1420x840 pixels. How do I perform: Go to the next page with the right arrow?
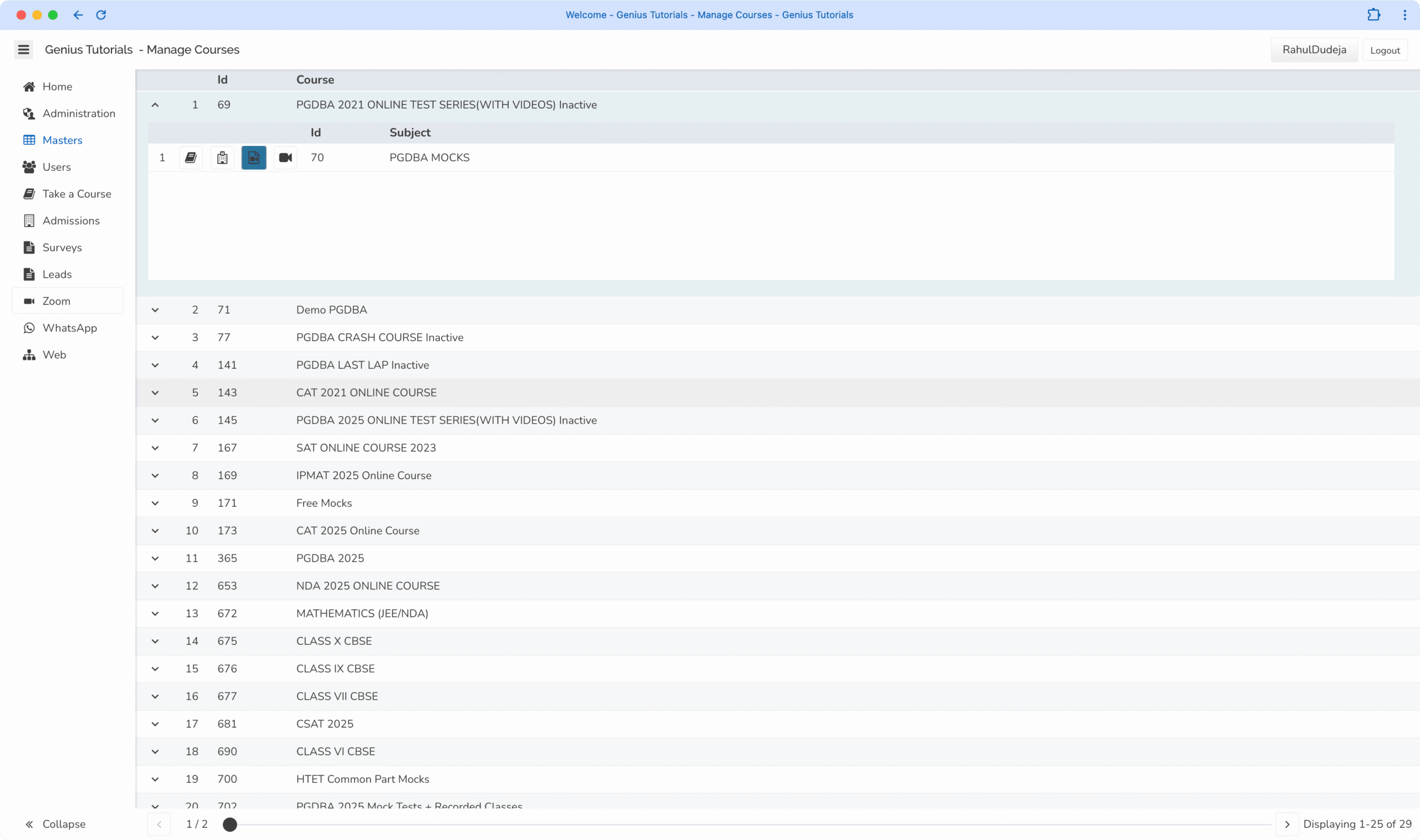pyautogui.click(x=1286, y=824)
